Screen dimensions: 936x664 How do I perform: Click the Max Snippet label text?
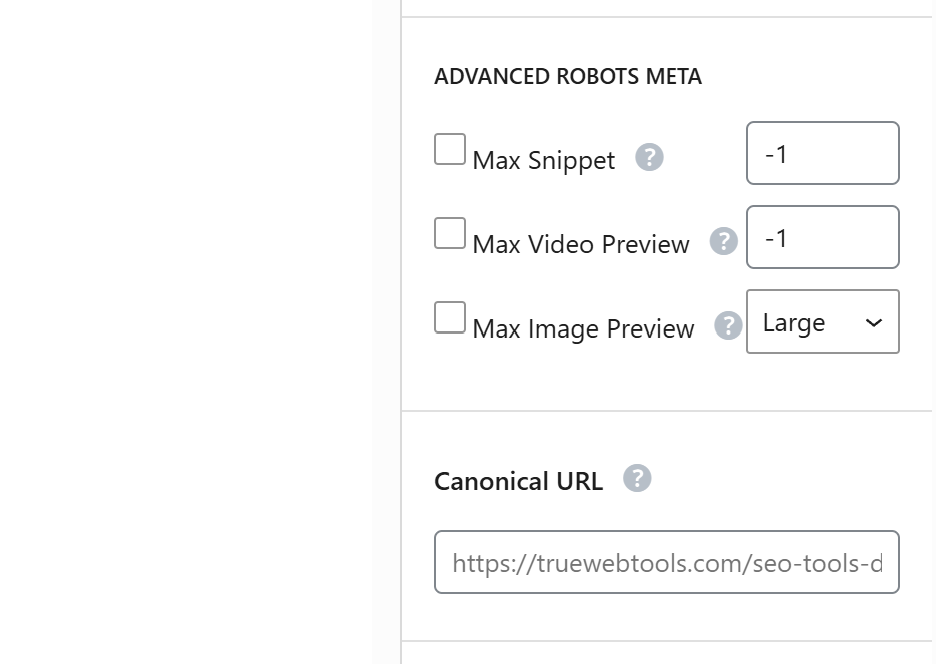[544, 161]
